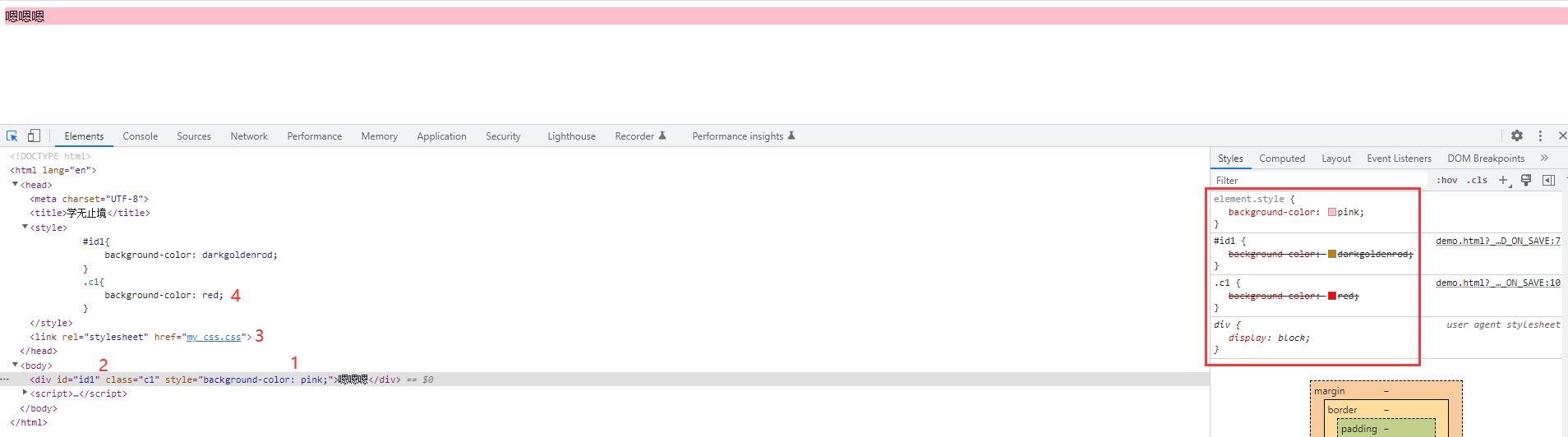Click the user agent stylesheet label
This screenshot has width=1568, height=437.
(1503, 324)
